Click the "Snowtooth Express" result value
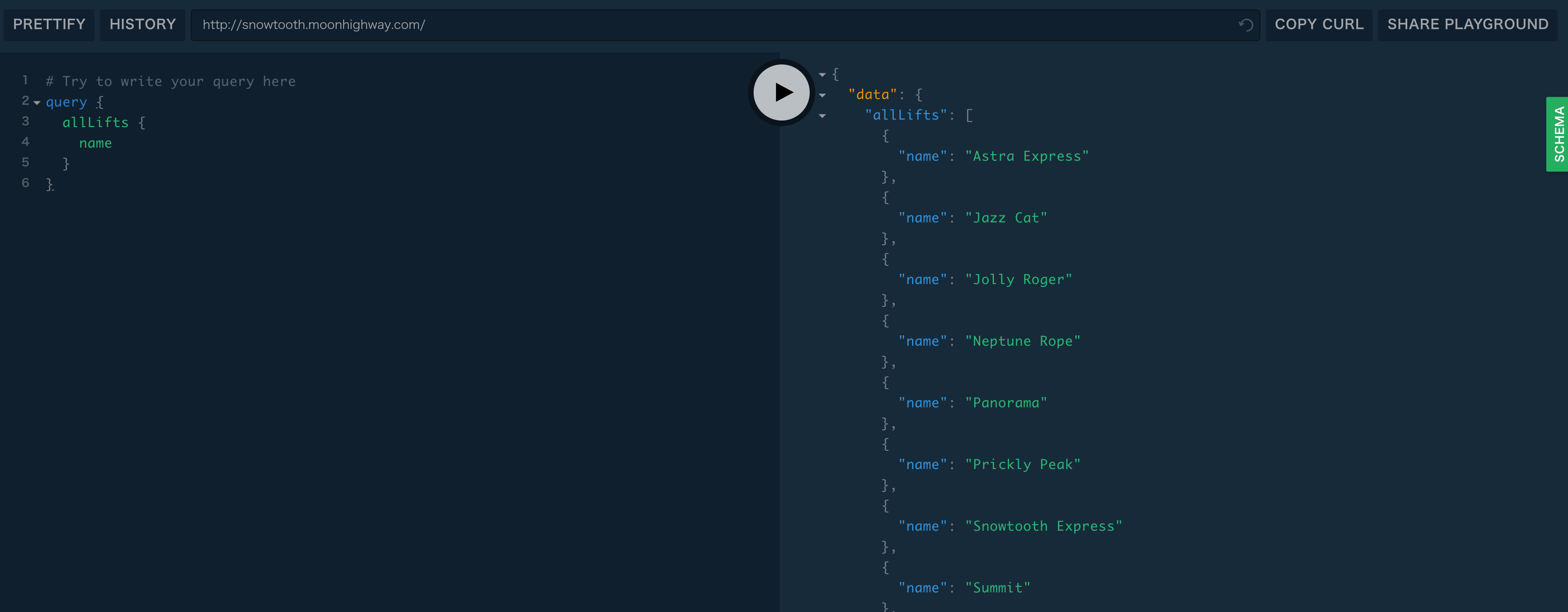Image resolution: width=1568 pixels, height=612 pixels. (x=1043, y=526)
